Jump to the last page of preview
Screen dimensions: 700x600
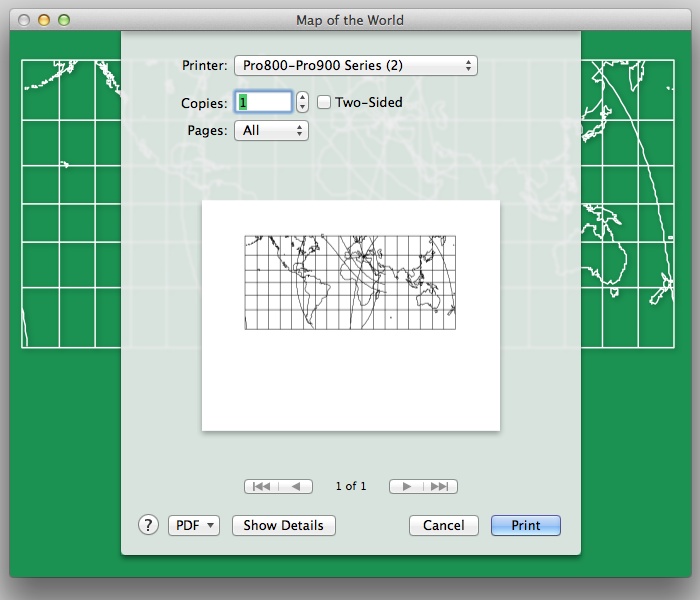pyautogui.click(x=441, y=486)
